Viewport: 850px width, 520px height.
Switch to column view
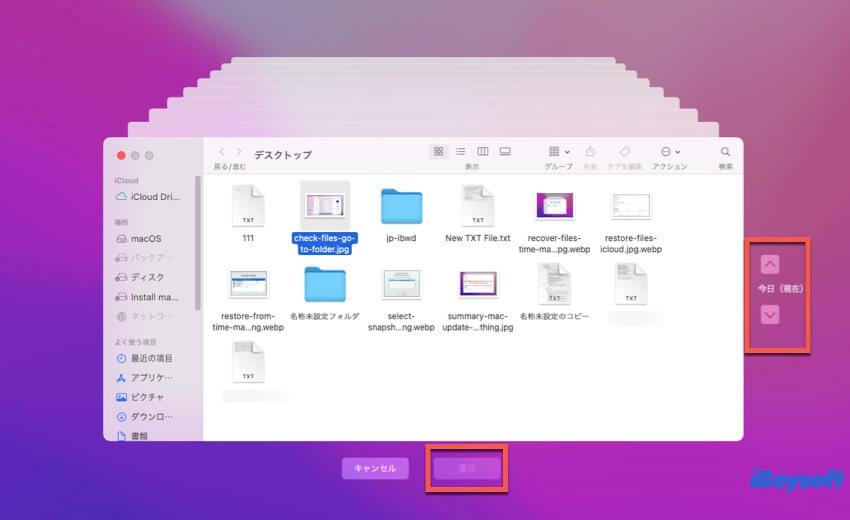pyautogui.click(x=482, y=151)
